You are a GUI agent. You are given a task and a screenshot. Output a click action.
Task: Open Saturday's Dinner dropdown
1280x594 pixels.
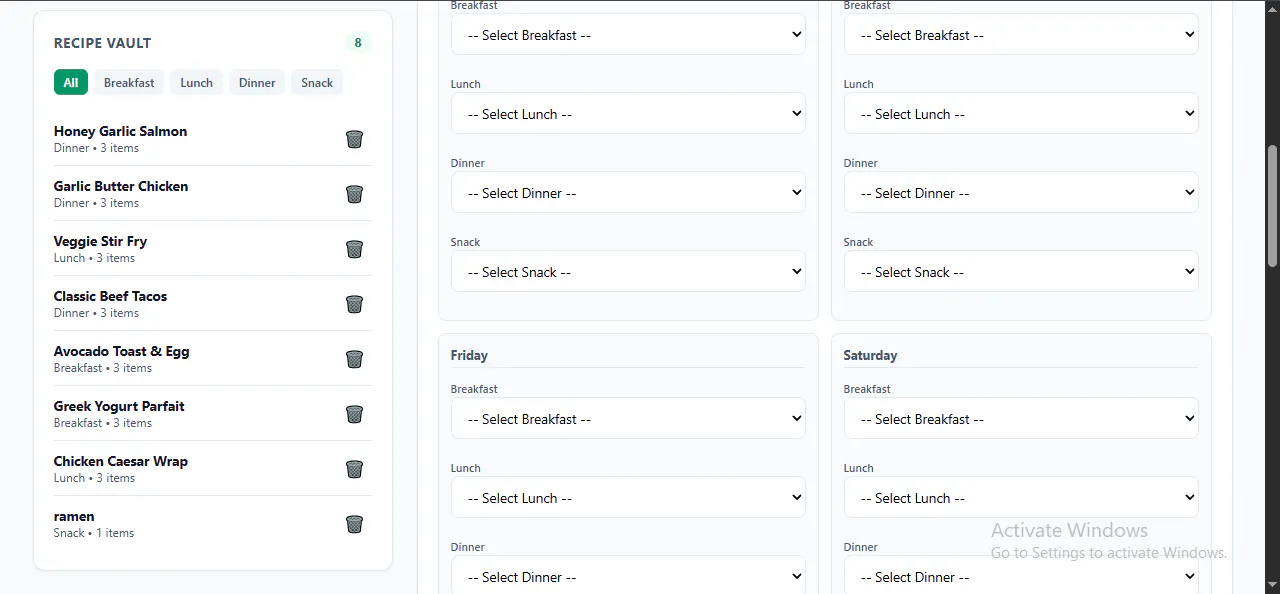1021,575
